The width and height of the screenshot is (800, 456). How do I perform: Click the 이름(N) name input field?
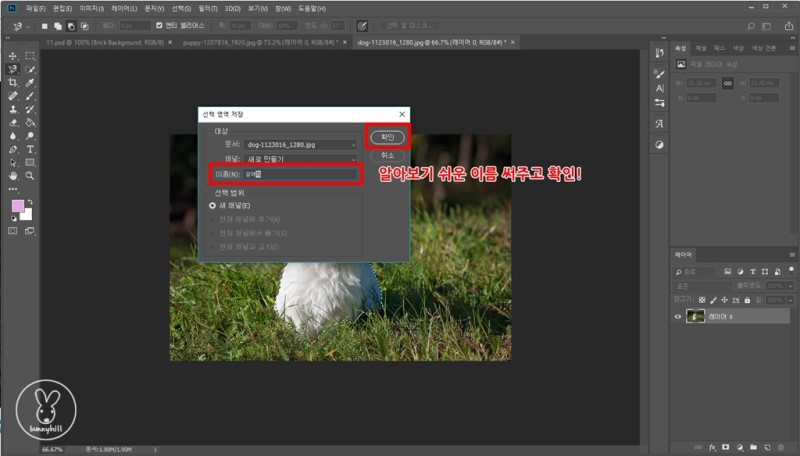pyautogui.click(x=300, y=174)
